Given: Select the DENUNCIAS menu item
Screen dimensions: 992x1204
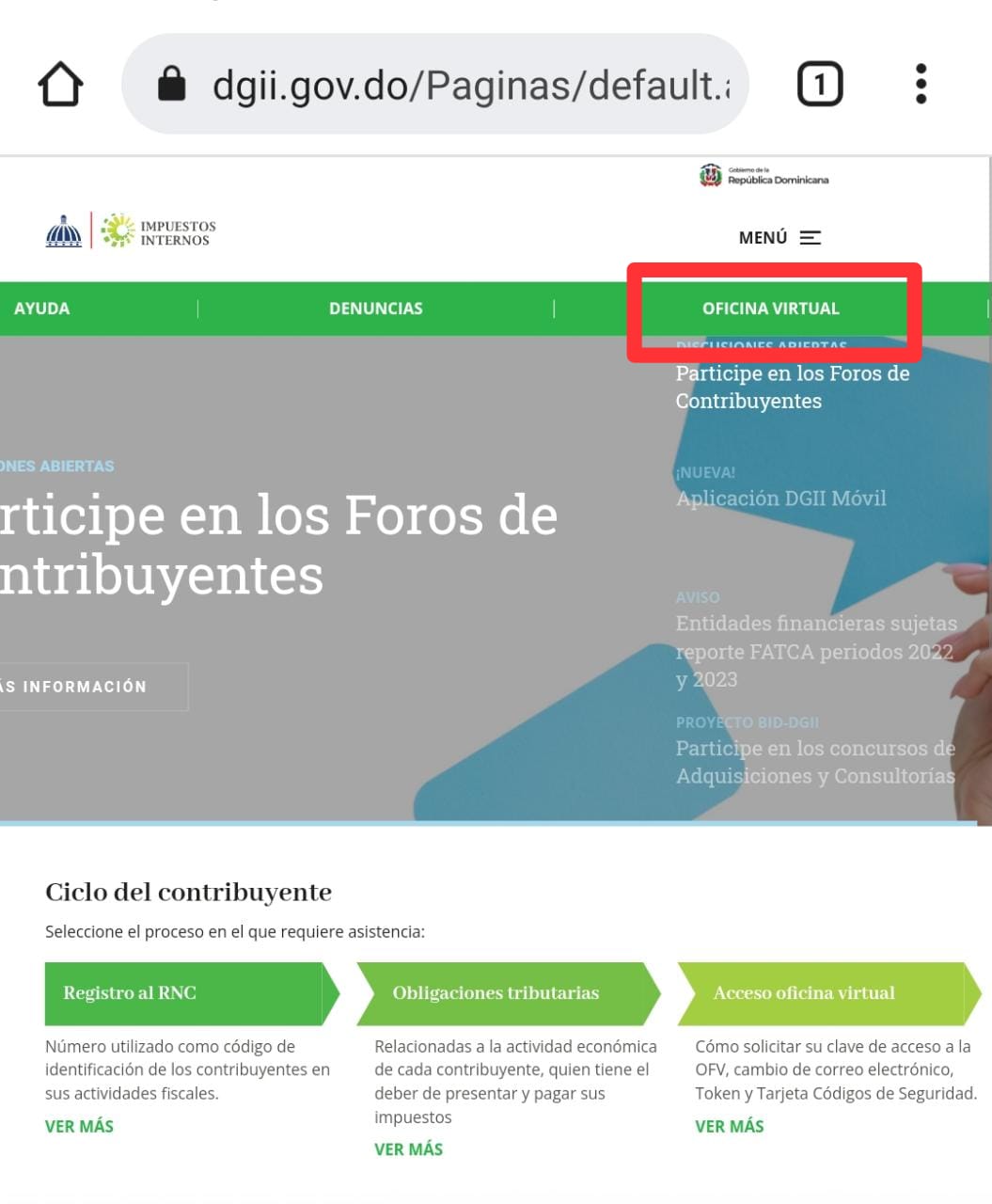Looking at the screenshot, I should coord(376,308).
